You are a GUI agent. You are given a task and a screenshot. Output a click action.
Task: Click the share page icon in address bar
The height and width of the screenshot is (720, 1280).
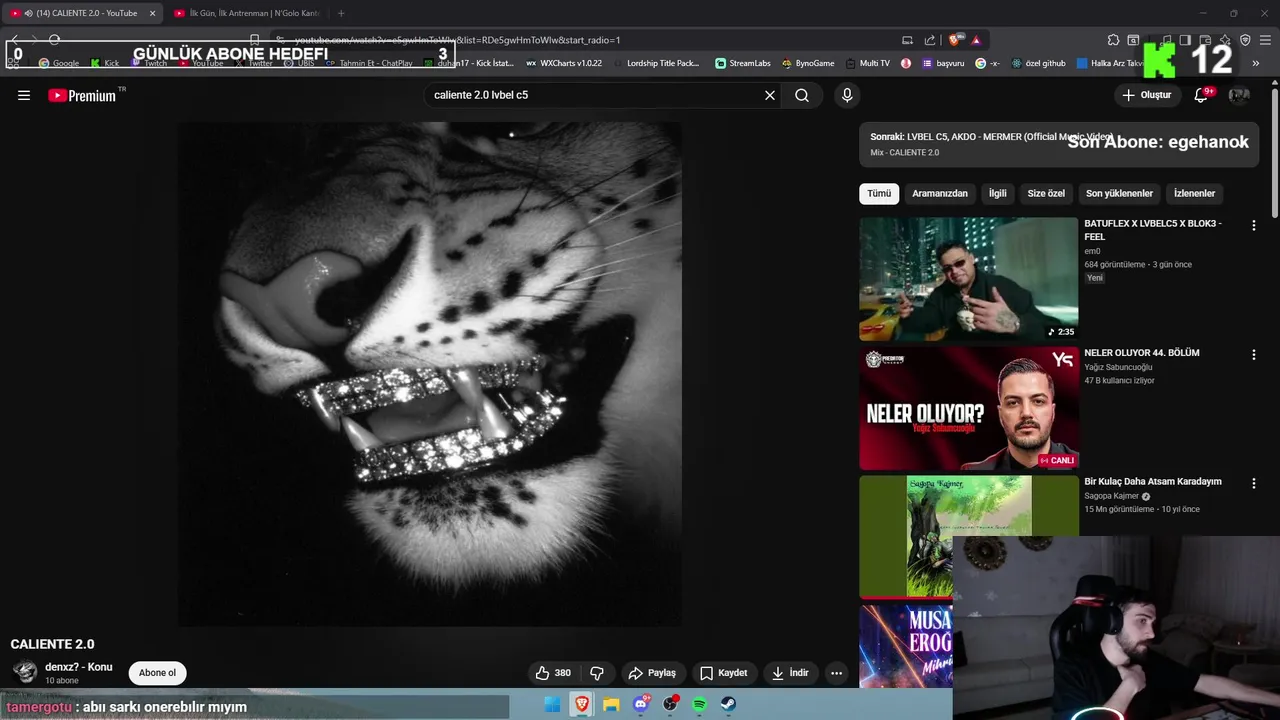click(x=930, y=40)
